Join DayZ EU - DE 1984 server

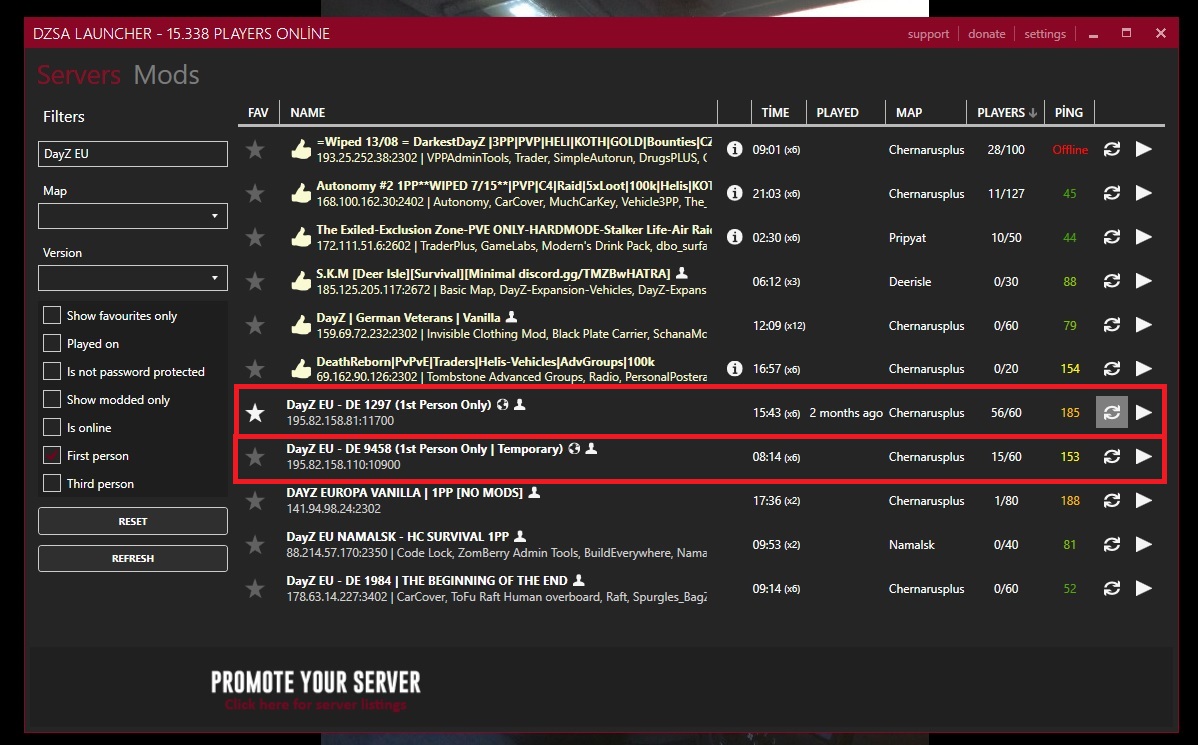click(1144, 588)
